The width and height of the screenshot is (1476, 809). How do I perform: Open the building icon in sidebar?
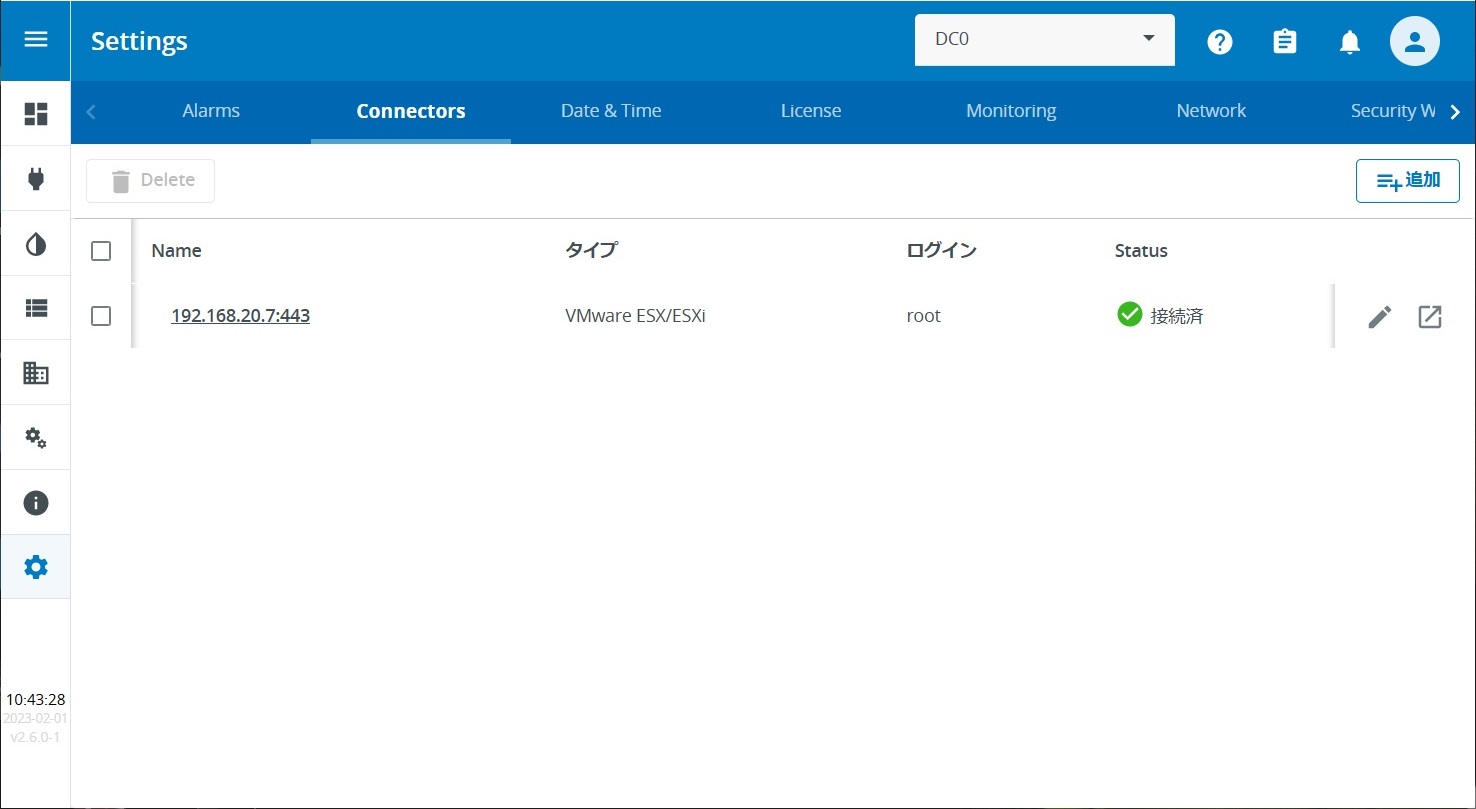click(36, 373)
